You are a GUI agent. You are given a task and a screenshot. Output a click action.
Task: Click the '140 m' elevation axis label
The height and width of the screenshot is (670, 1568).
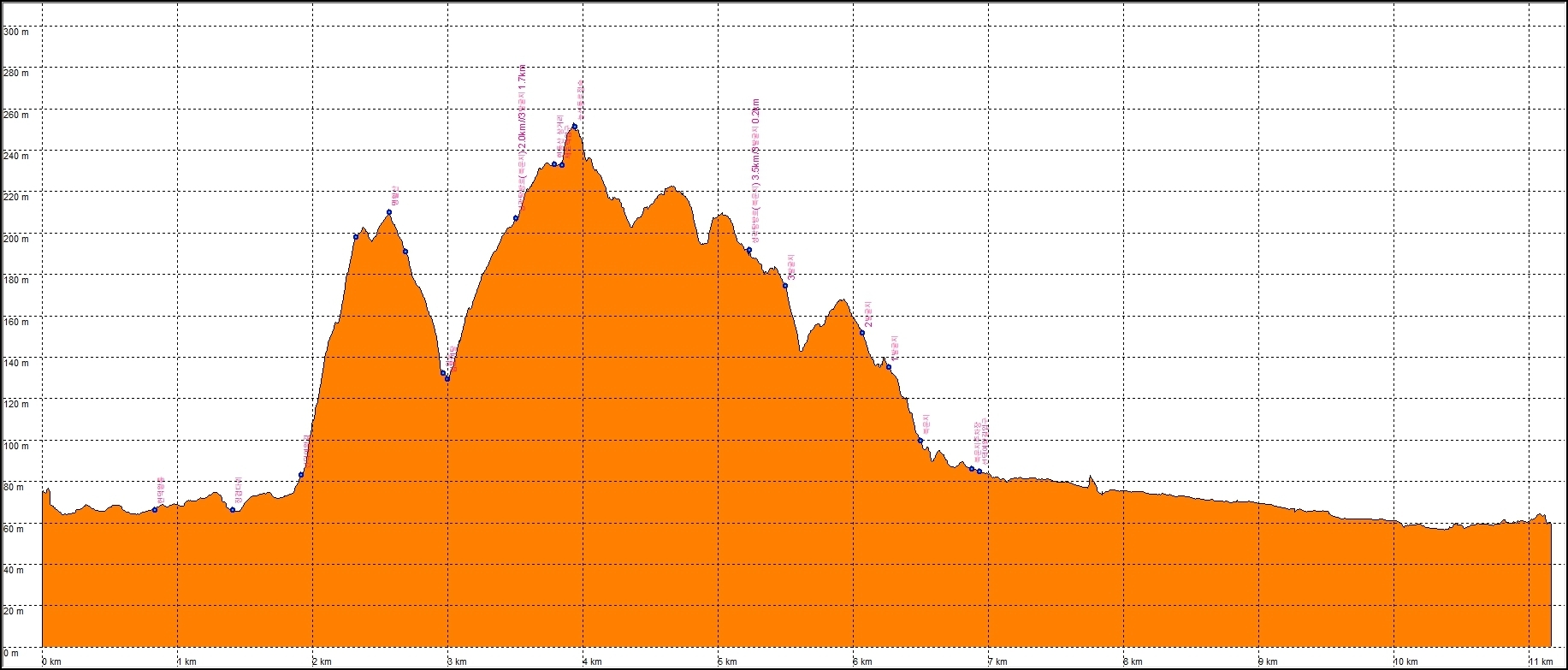16,363
